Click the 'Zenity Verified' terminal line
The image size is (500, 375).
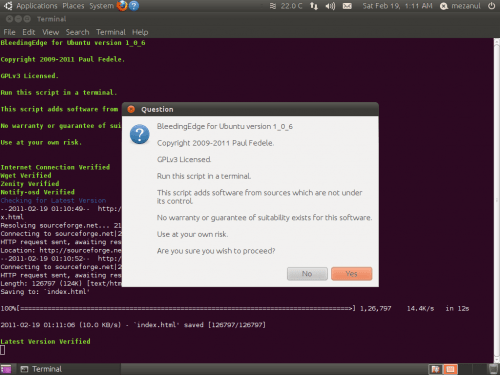30,184
